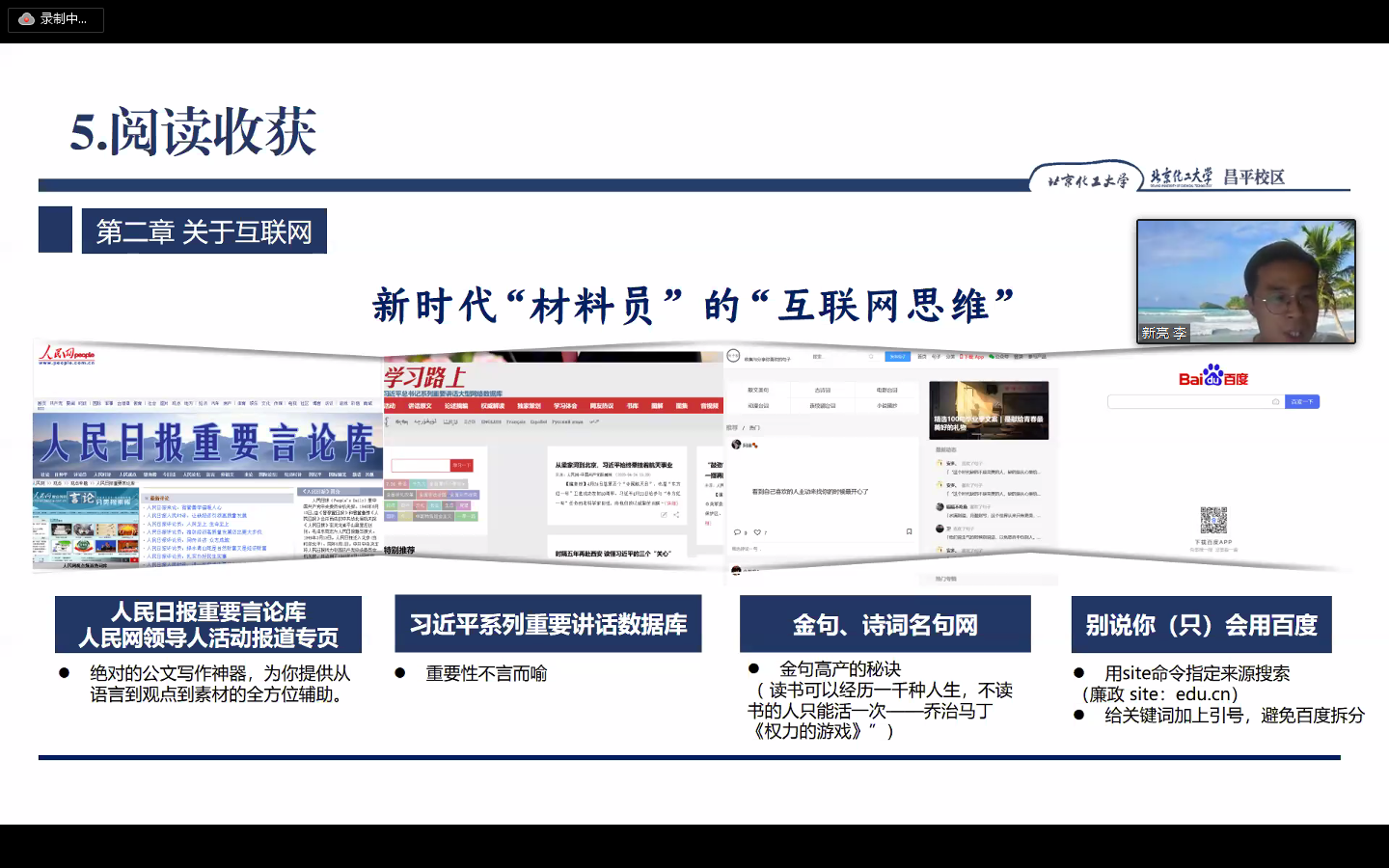Click the slide title 5.阅读收获
Image resolution: width=1389 pixels, height=868 pixels.
(194, 132)
